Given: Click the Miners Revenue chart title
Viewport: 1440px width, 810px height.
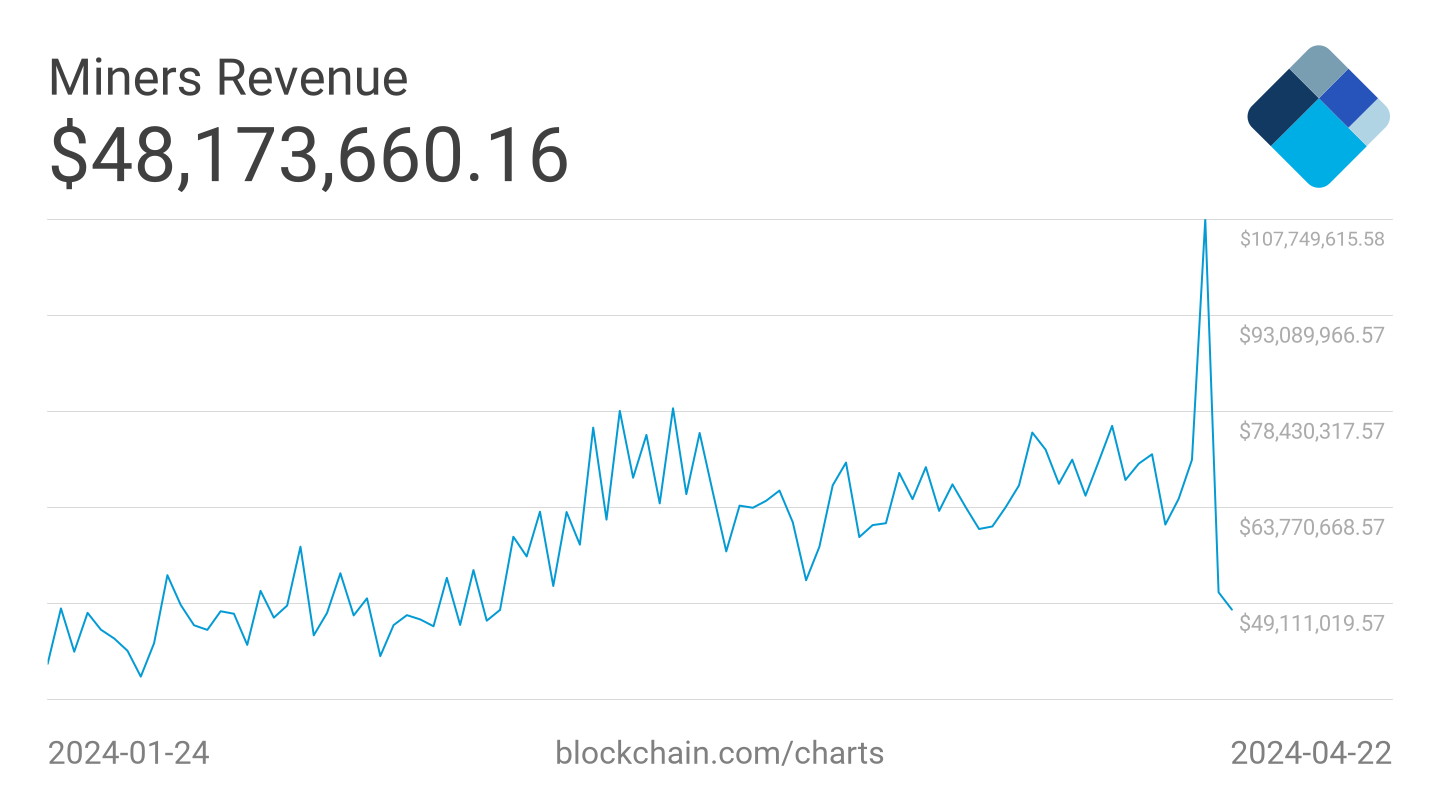Looking at the screenshot, I should point(228,78).
